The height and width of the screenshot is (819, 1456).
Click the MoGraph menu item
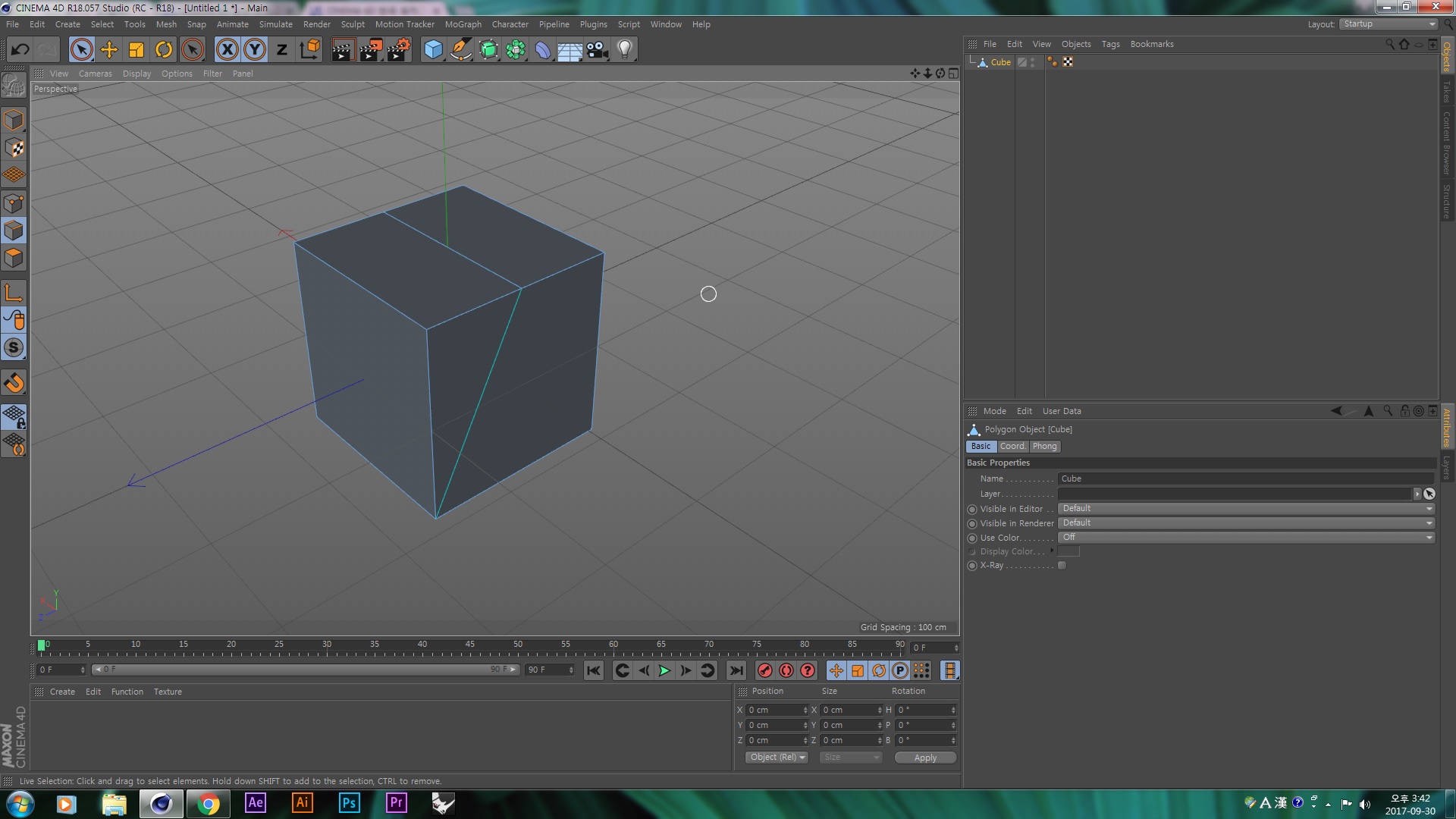[462, 24]
